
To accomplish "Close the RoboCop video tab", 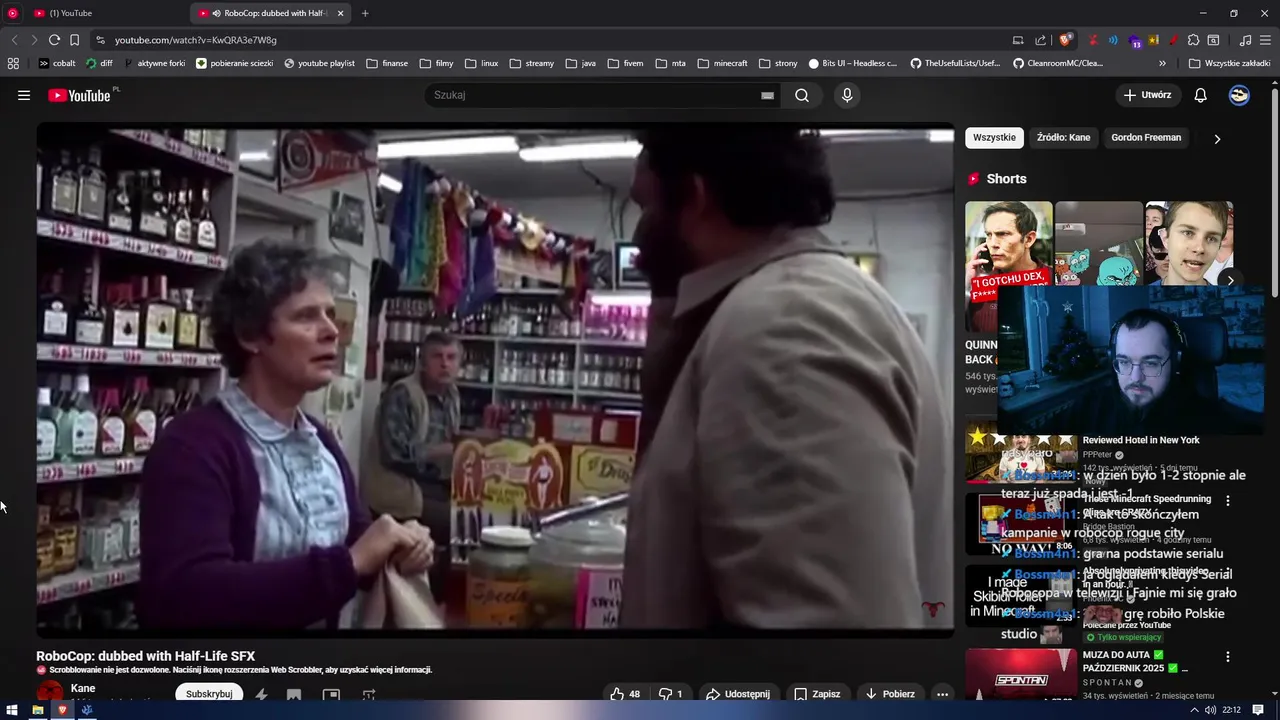I will coord(340,13).
